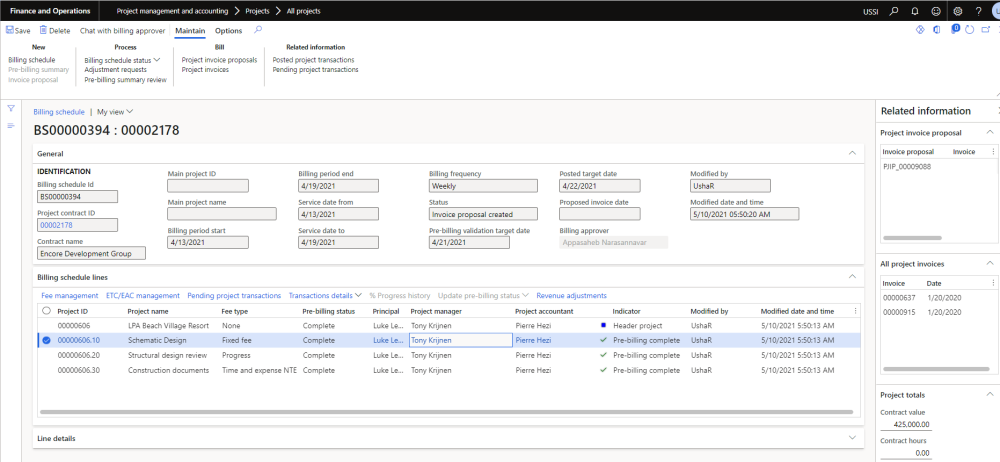Screen dimensions: 1000x462
Task: Open the Transactions details dropdown
Action: (324, 296)
